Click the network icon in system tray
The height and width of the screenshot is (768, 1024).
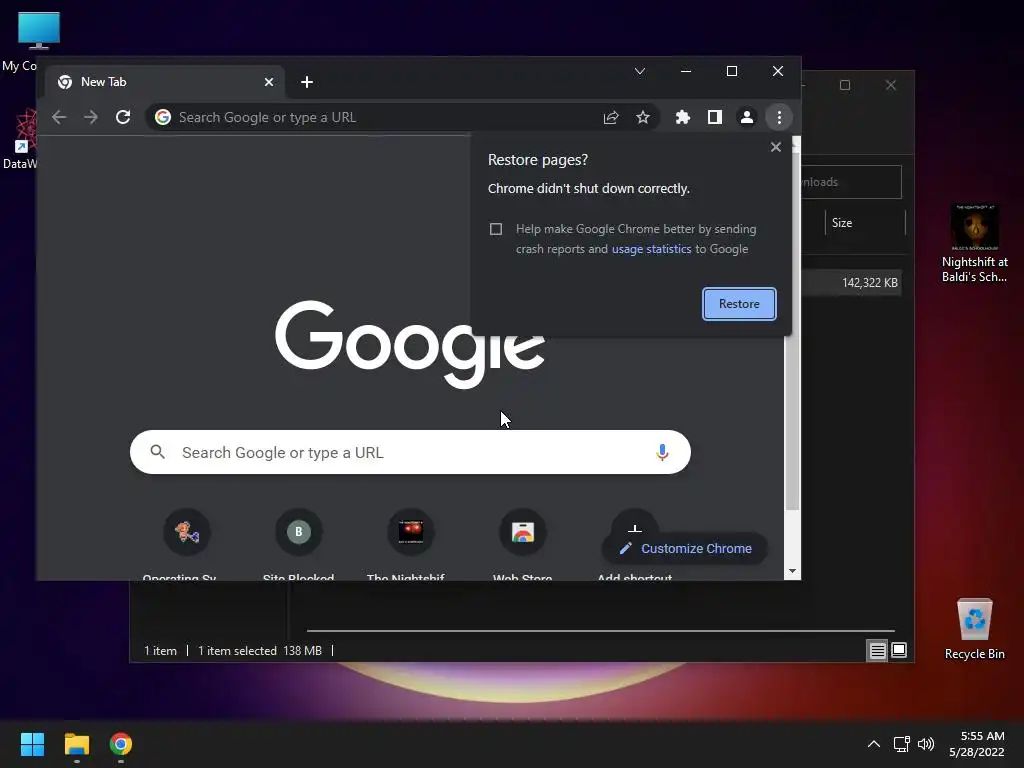click(901, 744)
